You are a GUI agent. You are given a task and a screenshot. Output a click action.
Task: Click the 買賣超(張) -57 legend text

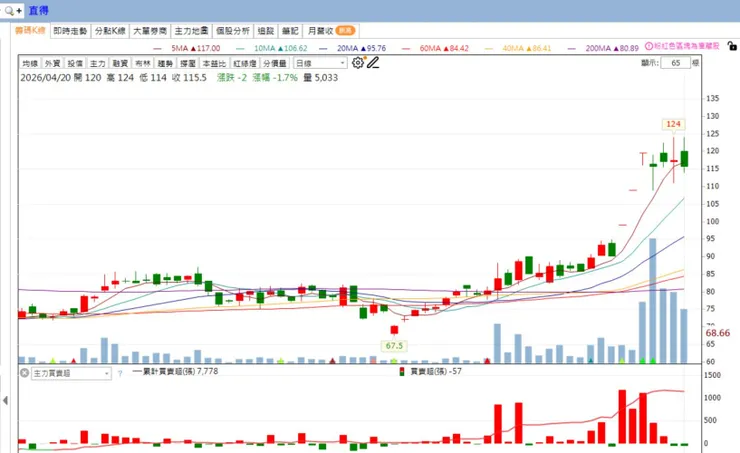point(436,372)
